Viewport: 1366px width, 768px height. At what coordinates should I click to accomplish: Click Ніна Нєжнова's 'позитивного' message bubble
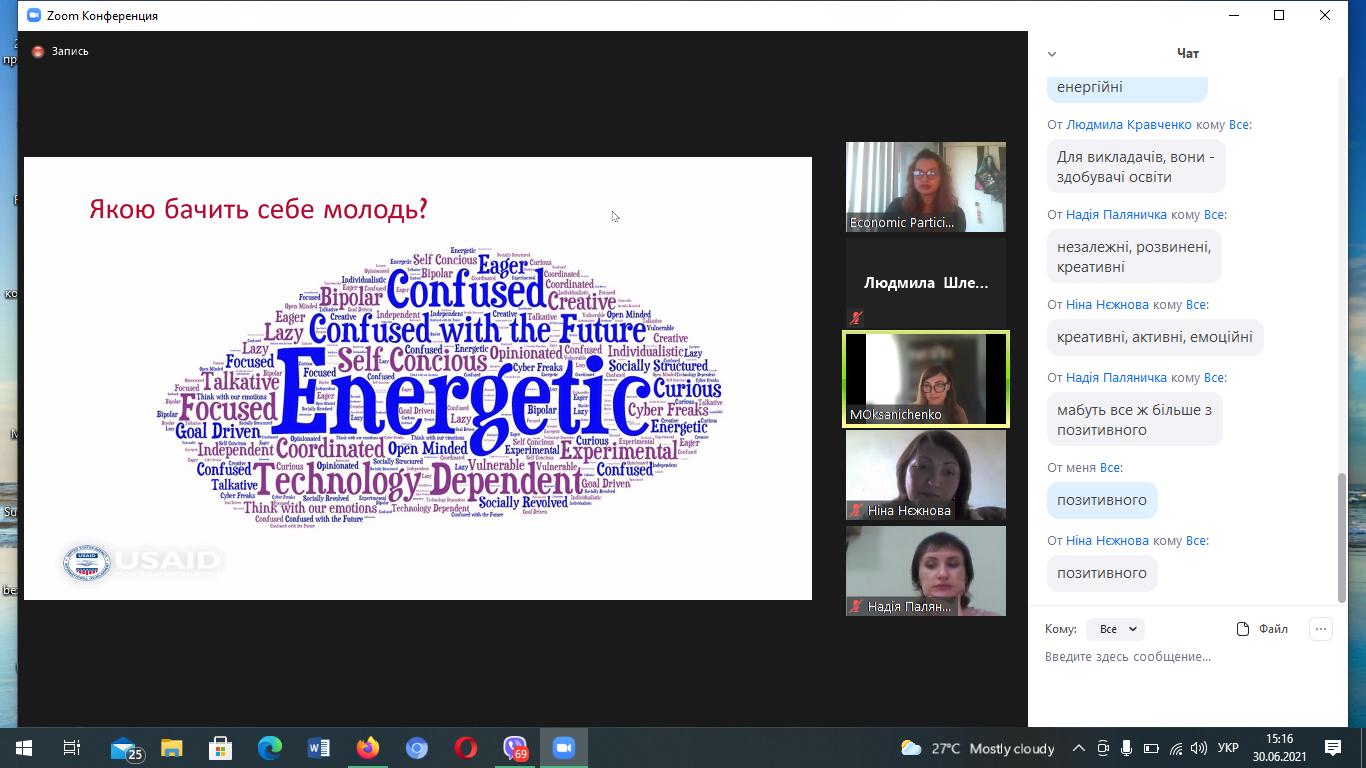1102,573
